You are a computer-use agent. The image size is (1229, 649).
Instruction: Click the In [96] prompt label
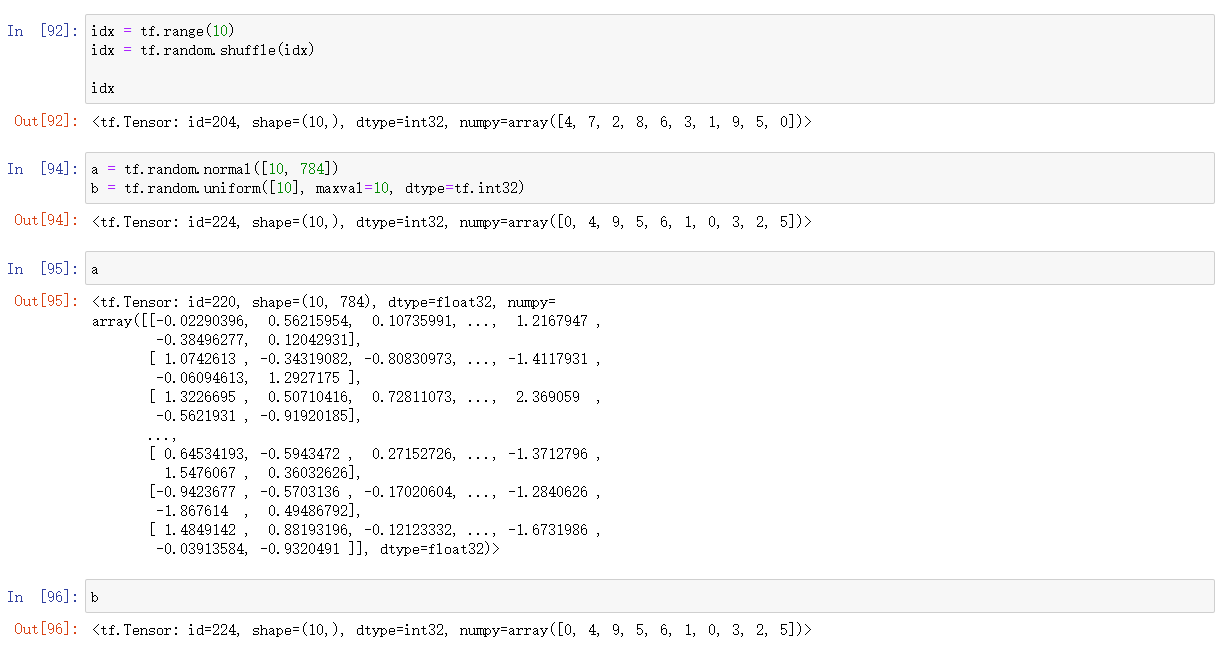point(42,597)
